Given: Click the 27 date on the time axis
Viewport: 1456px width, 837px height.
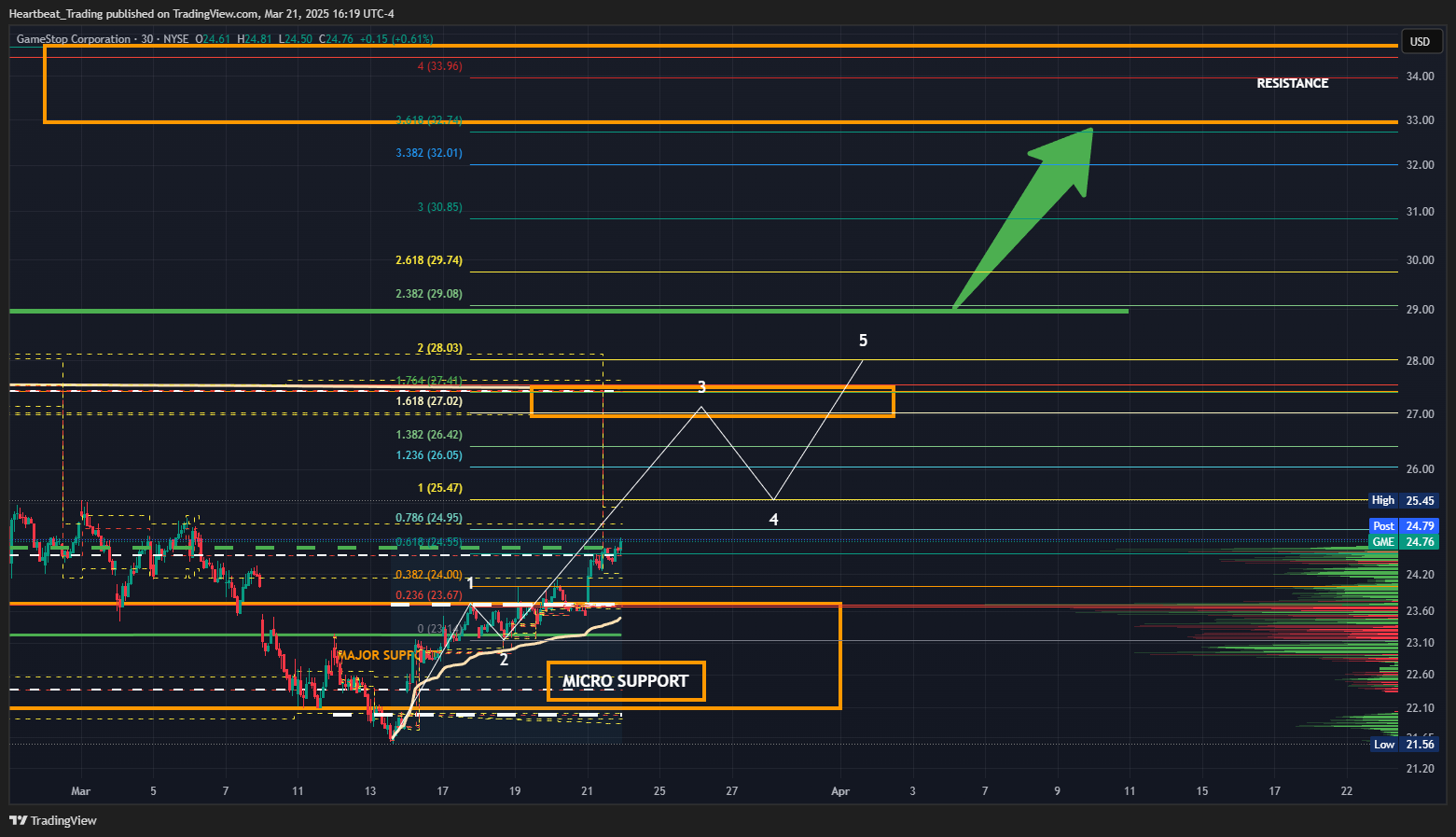Looking at the screenshot, I should pyautogui.click(x=732, y=791).
